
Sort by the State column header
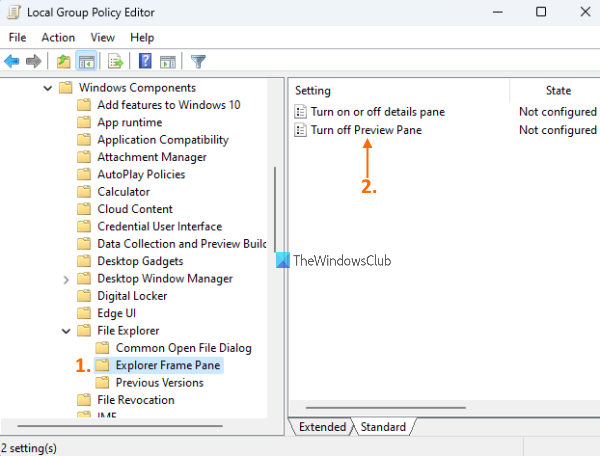point(558,91)
